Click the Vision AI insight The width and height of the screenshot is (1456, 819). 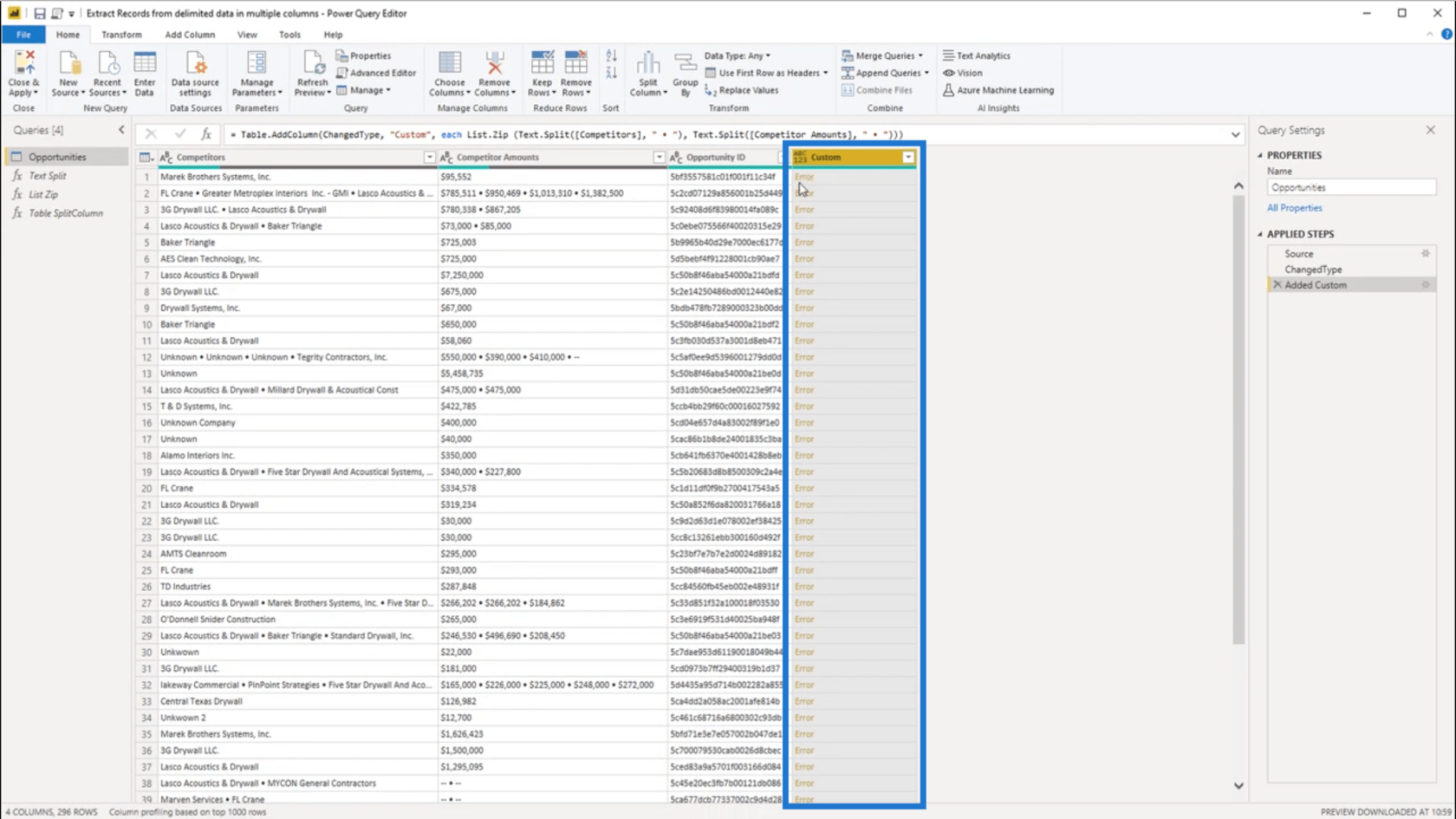(963, 73)
